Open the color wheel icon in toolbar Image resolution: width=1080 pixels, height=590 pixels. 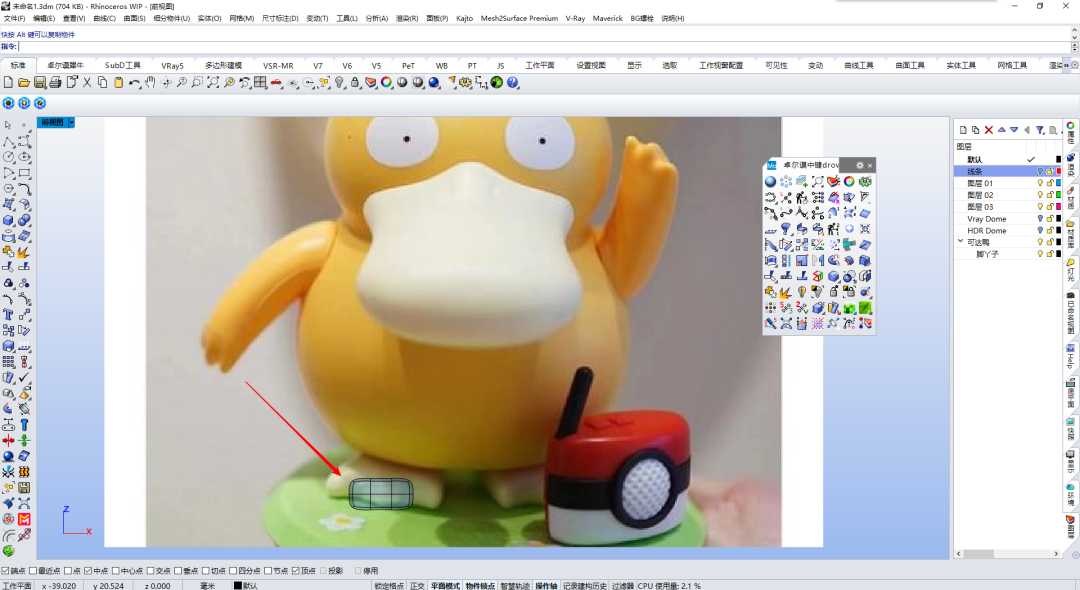[386, 83]
